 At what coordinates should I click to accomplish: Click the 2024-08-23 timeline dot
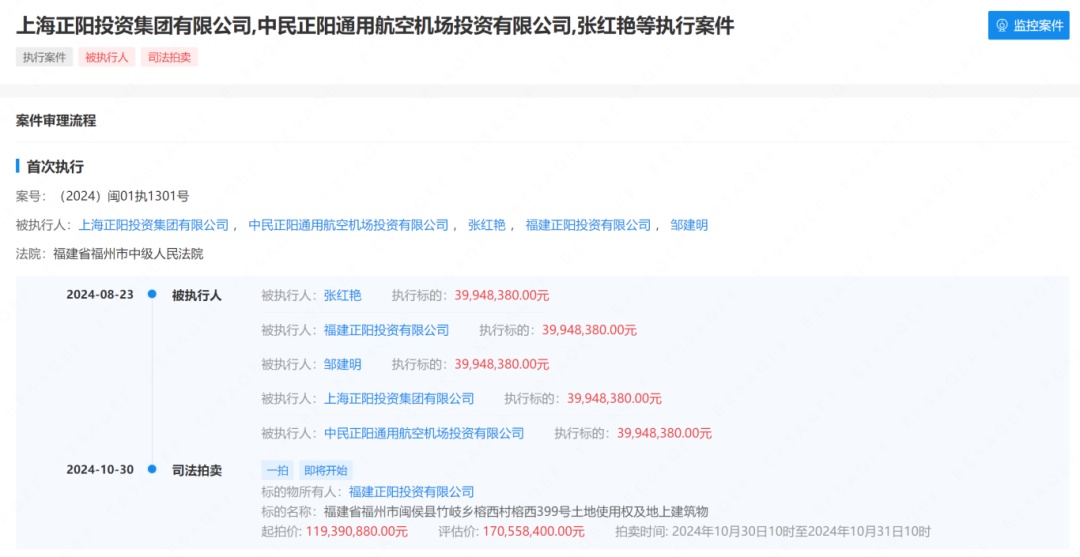(152, 295)
